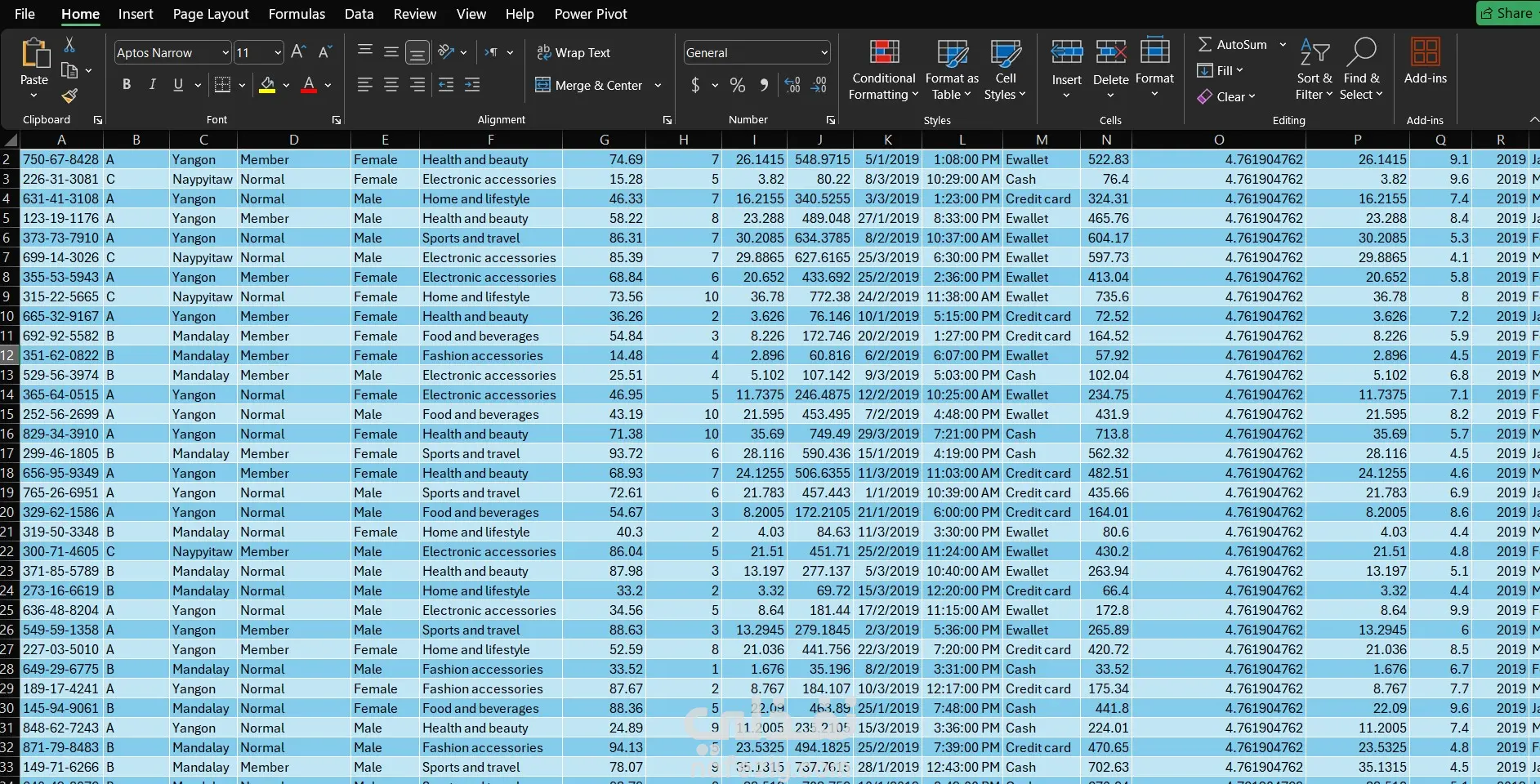Open the Sort & Filter tool
The width and height of the screenshot is (1540, 784).
pos(1314,70)
